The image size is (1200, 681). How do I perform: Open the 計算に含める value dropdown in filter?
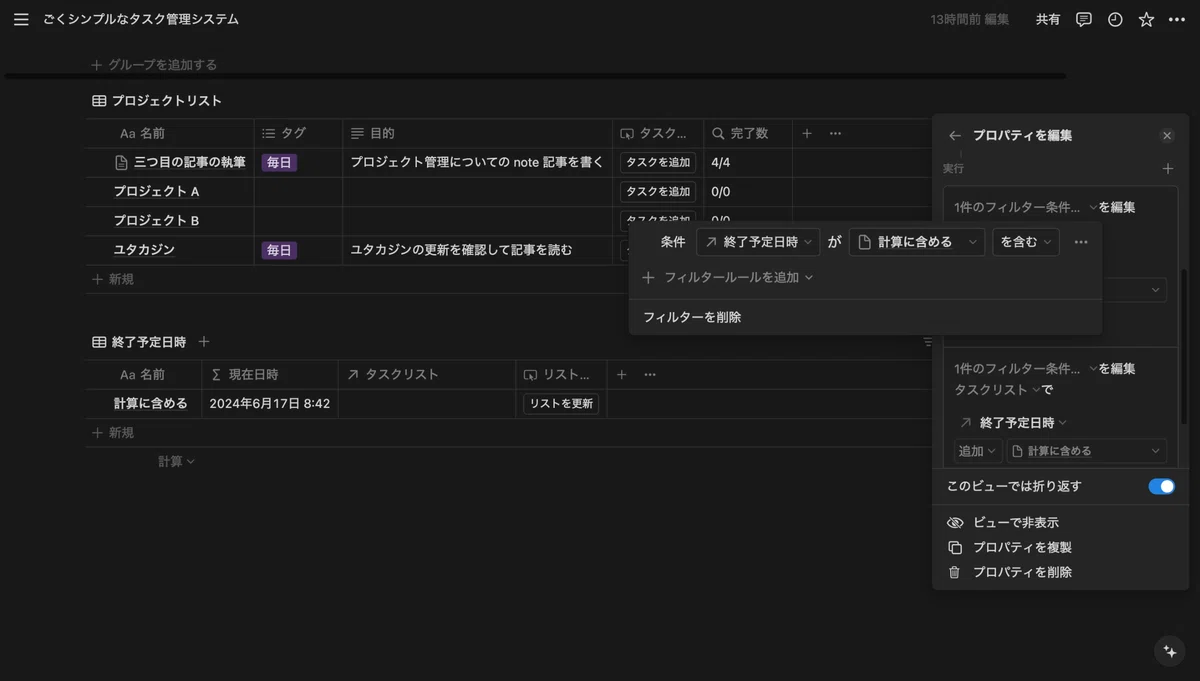917,242
